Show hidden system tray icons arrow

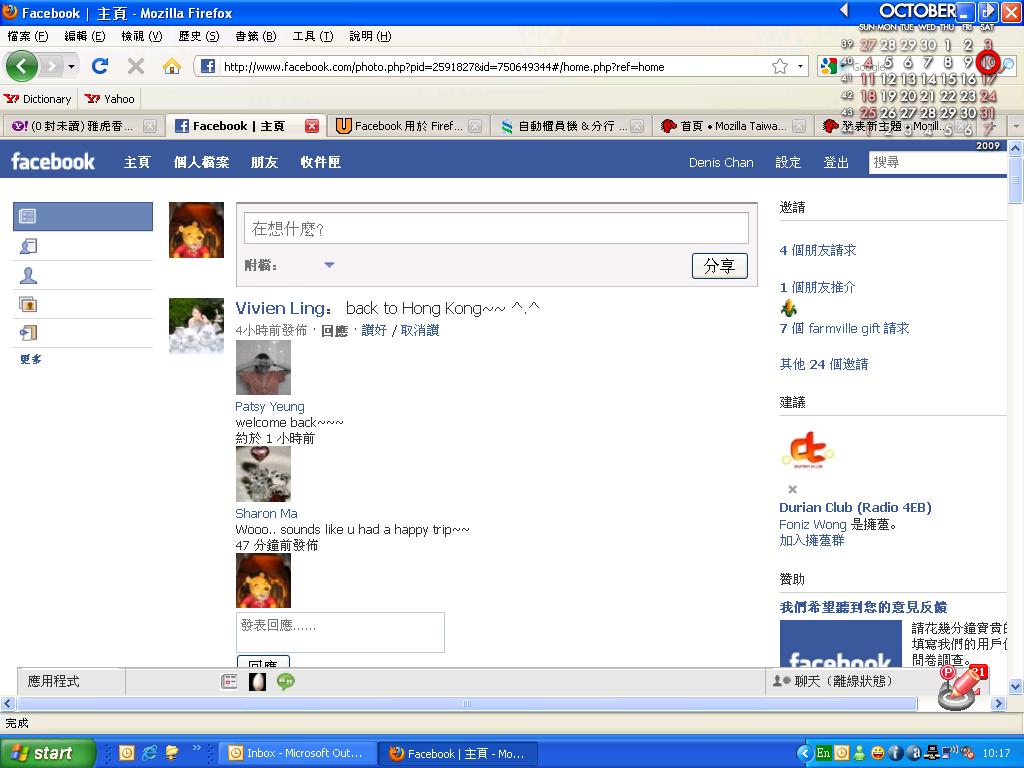coord(805,753)
